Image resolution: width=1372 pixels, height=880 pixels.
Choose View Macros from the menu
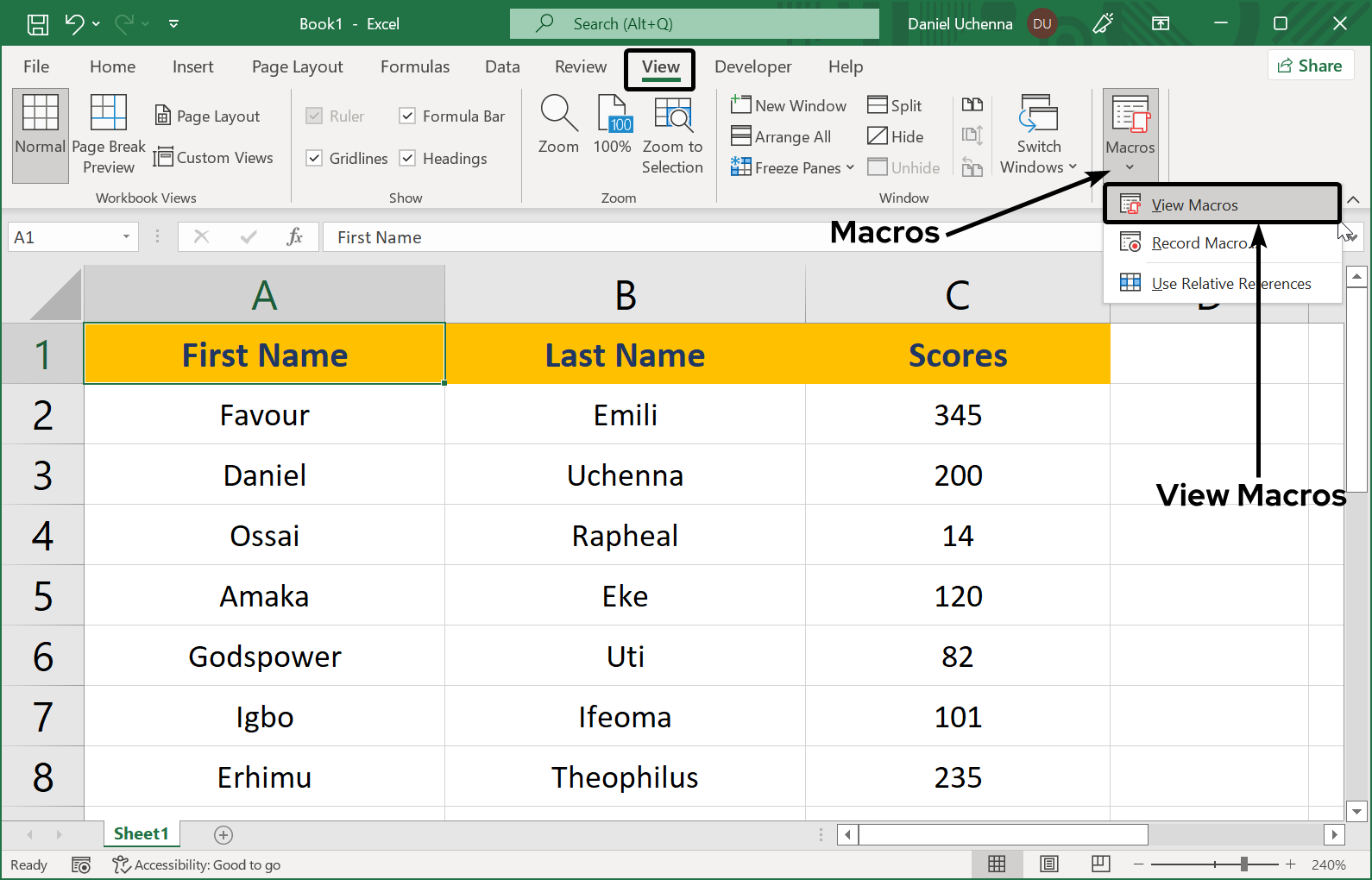click(1194, 205)
